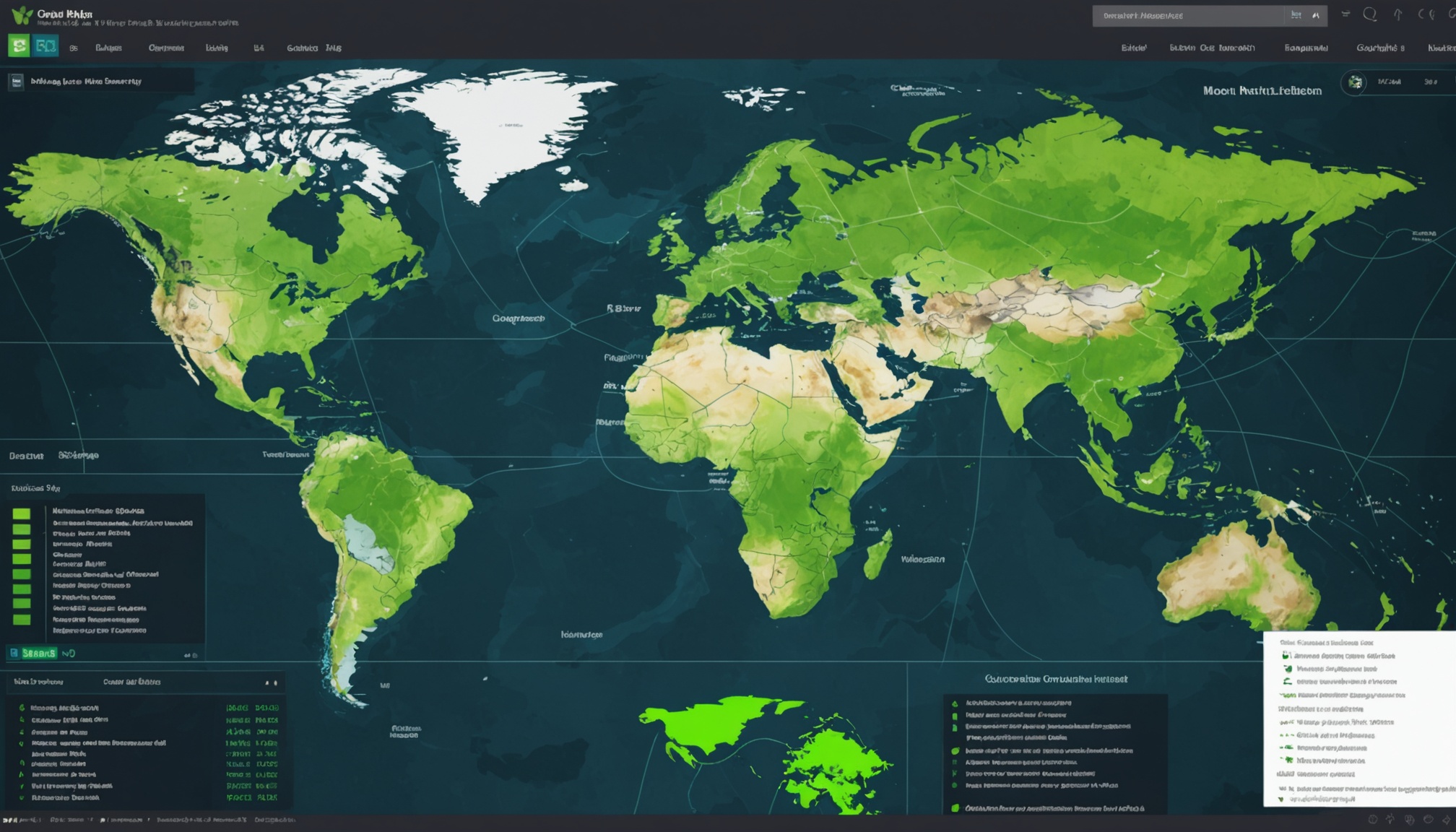Toggle the fourth green legend square from top
This screenshot has height=832, width=1456.
tap(22, 558)
